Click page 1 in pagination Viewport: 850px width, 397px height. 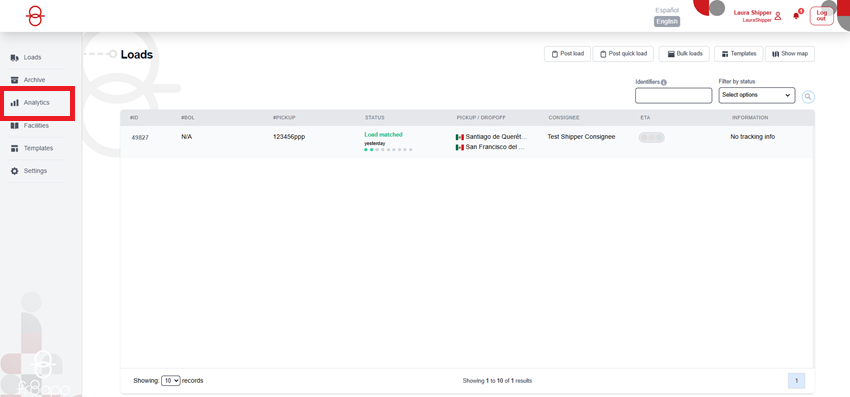point(796,381)
